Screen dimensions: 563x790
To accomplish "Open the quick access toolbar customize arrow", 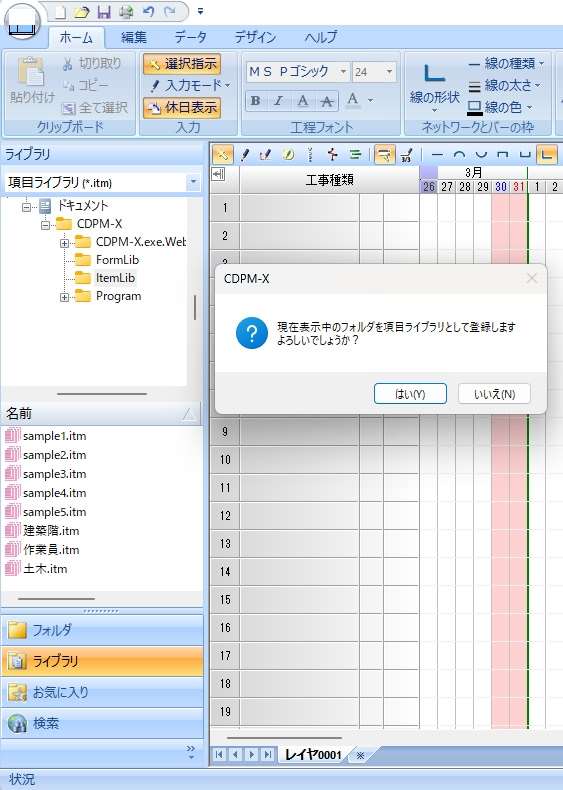I will point(200,12).
